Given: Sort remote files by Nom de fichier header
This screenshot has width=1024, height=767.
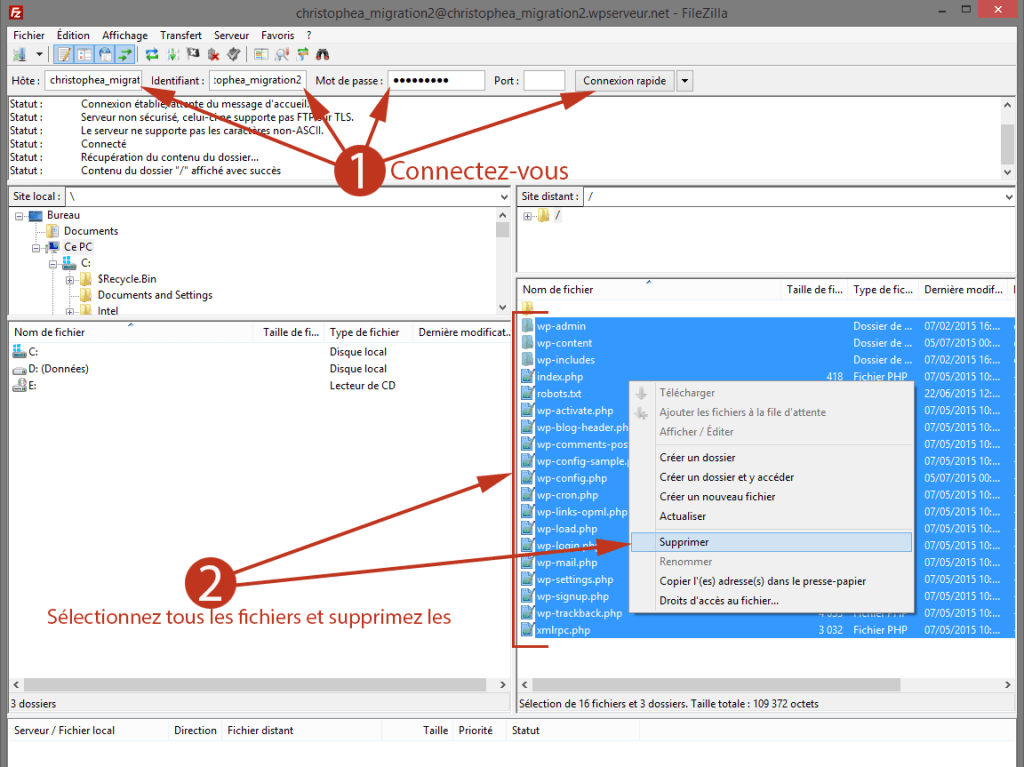Looking at the screenshot, I should point(649,289).
